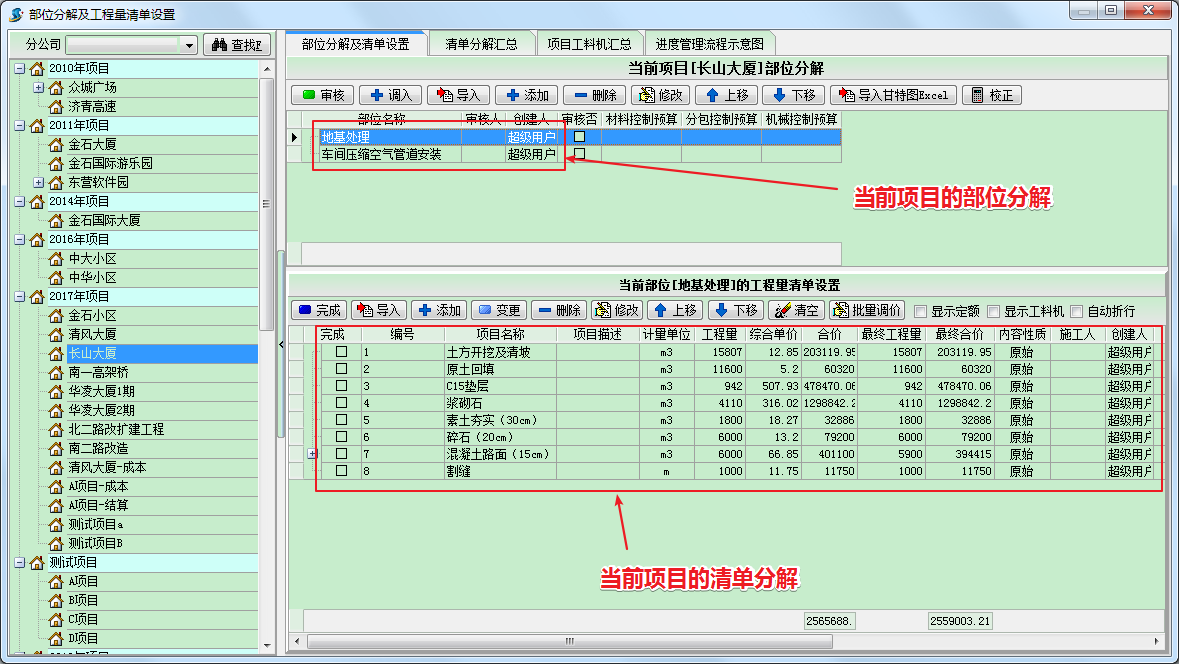Click the bottom horizontal scrollbar thumb
Viewport: 1179px width, 664px height.
tap(569, 641)
